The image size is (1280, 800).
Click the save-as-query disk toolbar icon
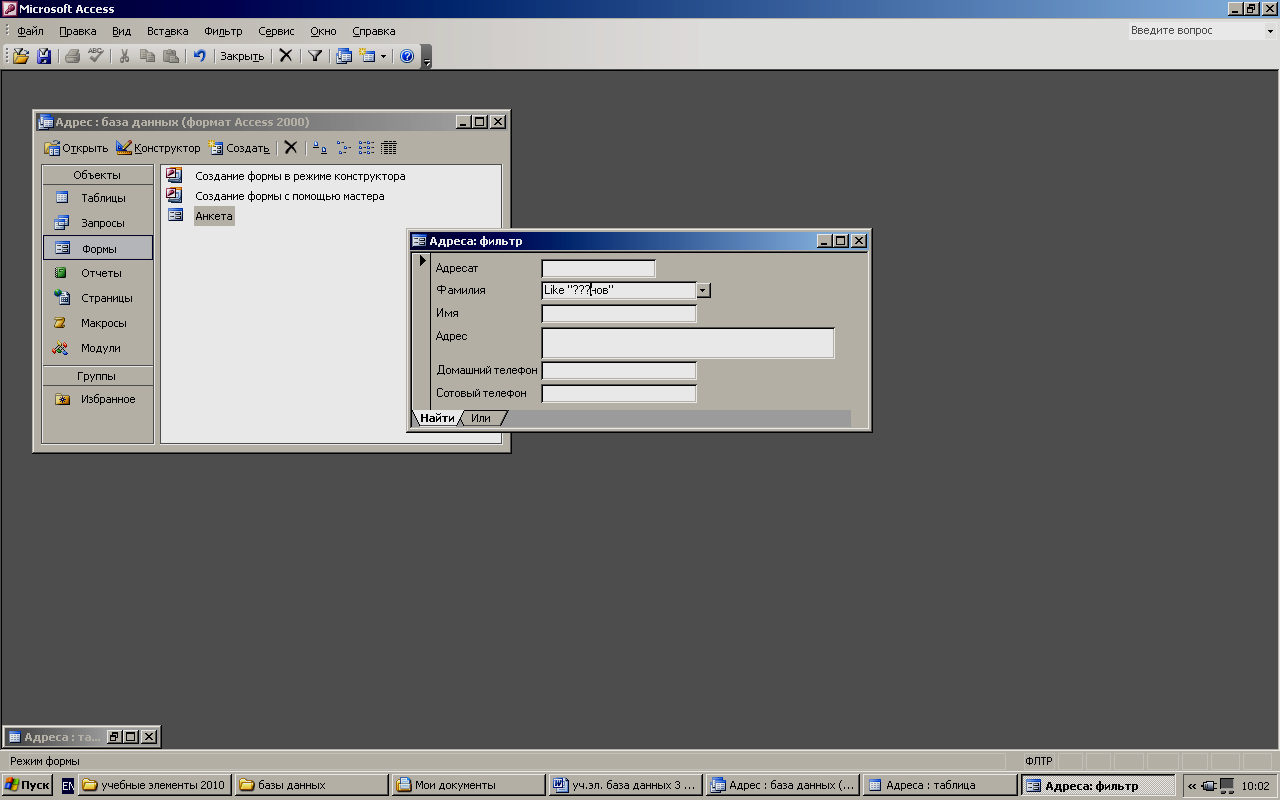(44, 56)
